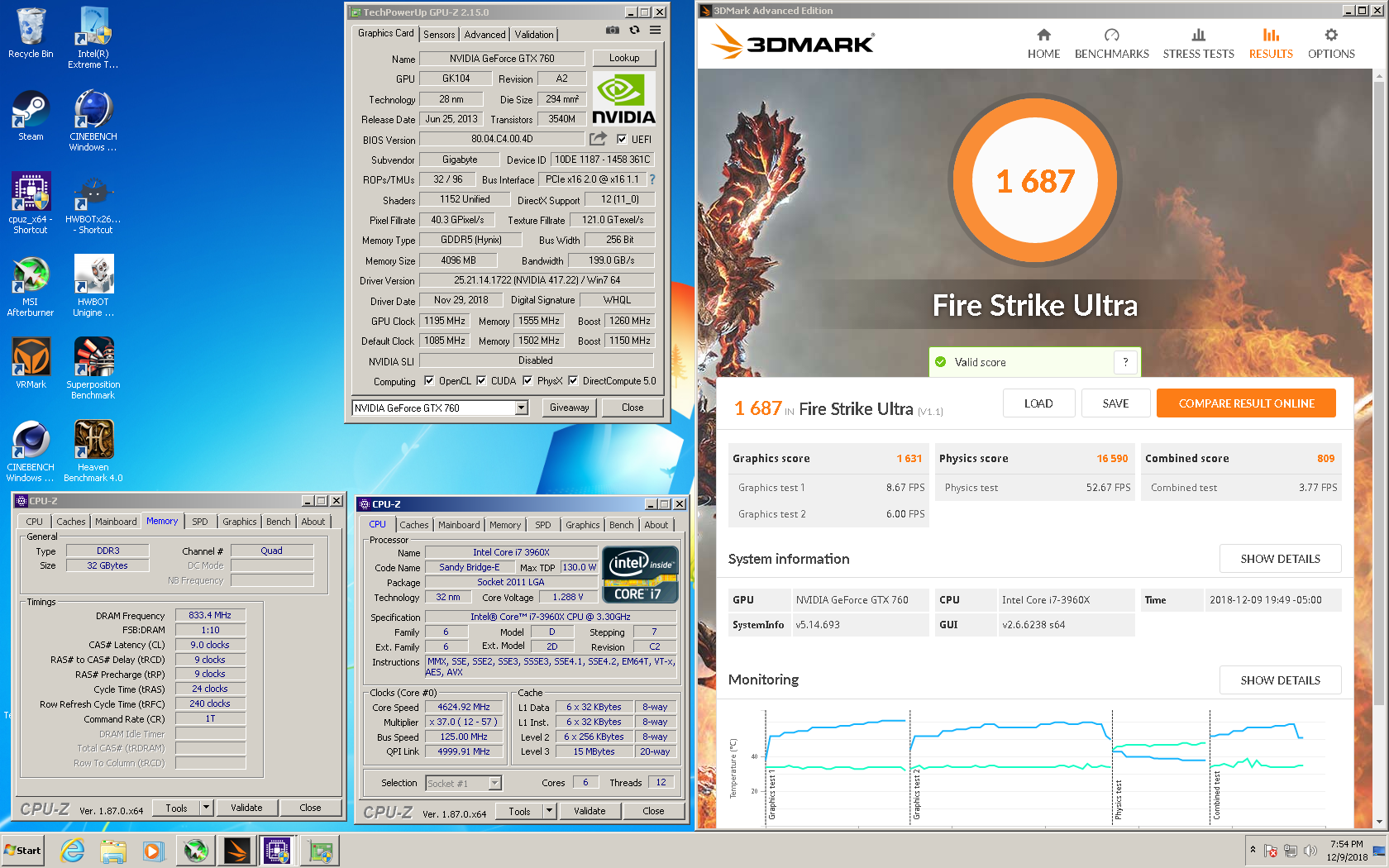This screenshot has width=1389, height=868.
Task: Open the Recycle Bin desktop icon
Action: tap(31, 33)
